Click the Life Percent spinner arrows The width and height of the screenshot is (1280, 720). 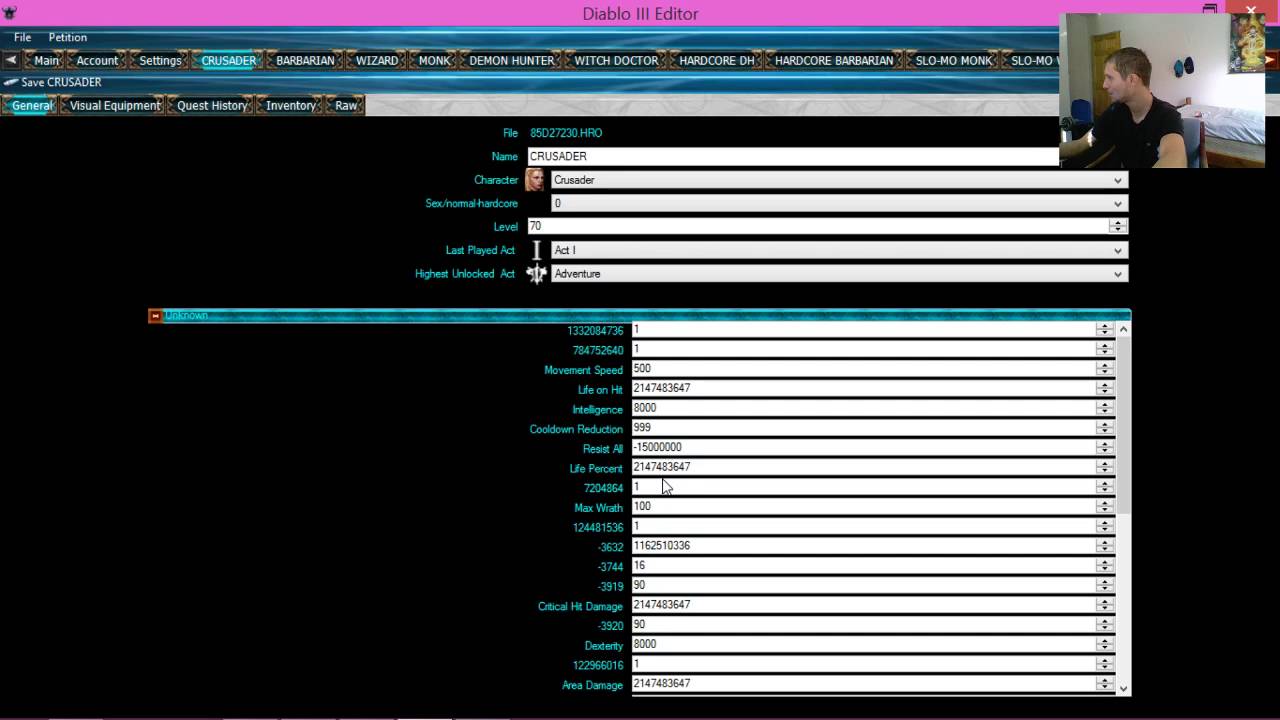[x=1104, y=467]
